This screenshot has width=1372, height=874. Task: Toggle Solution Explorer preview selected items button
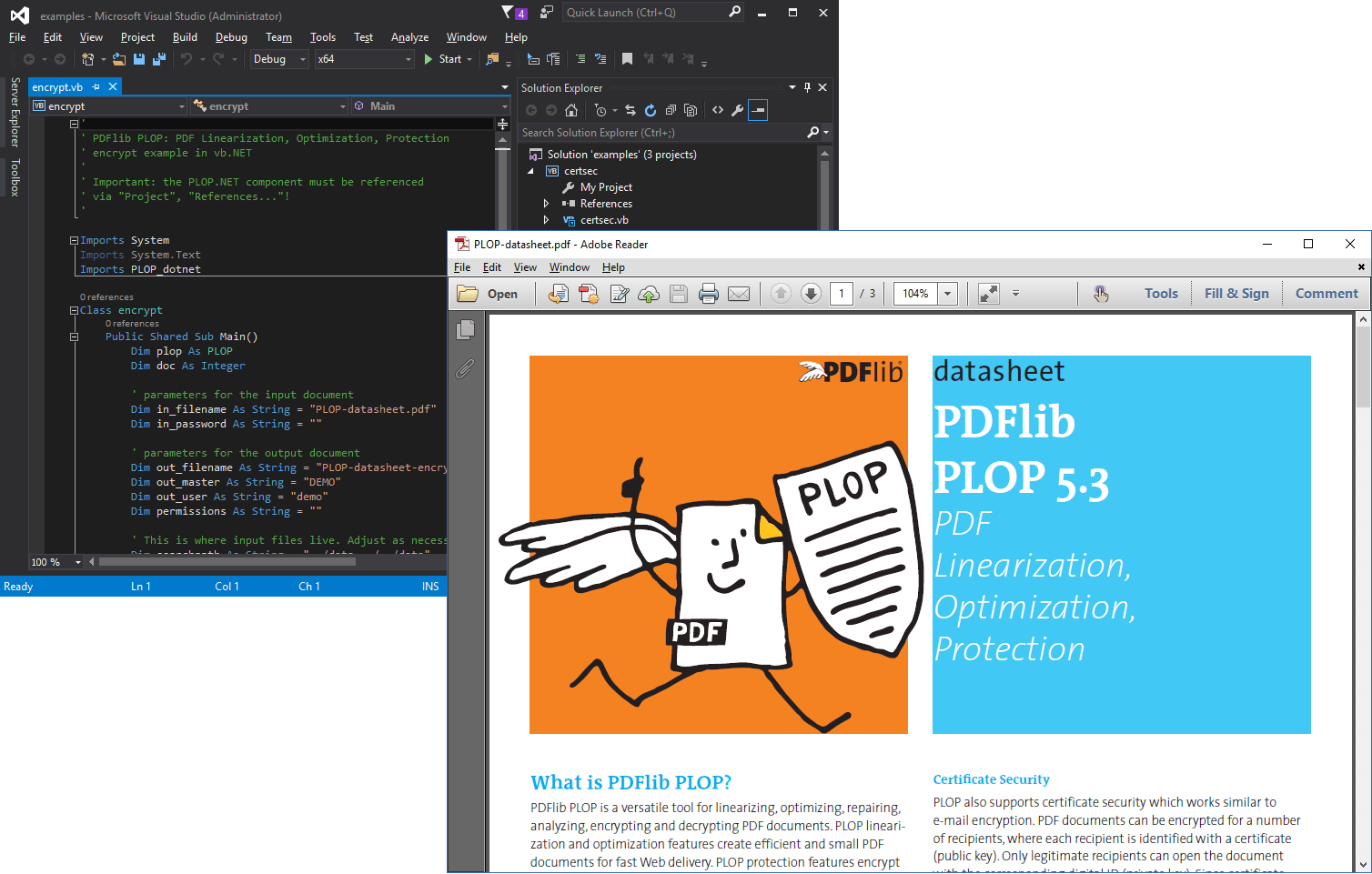click(758, 110)
